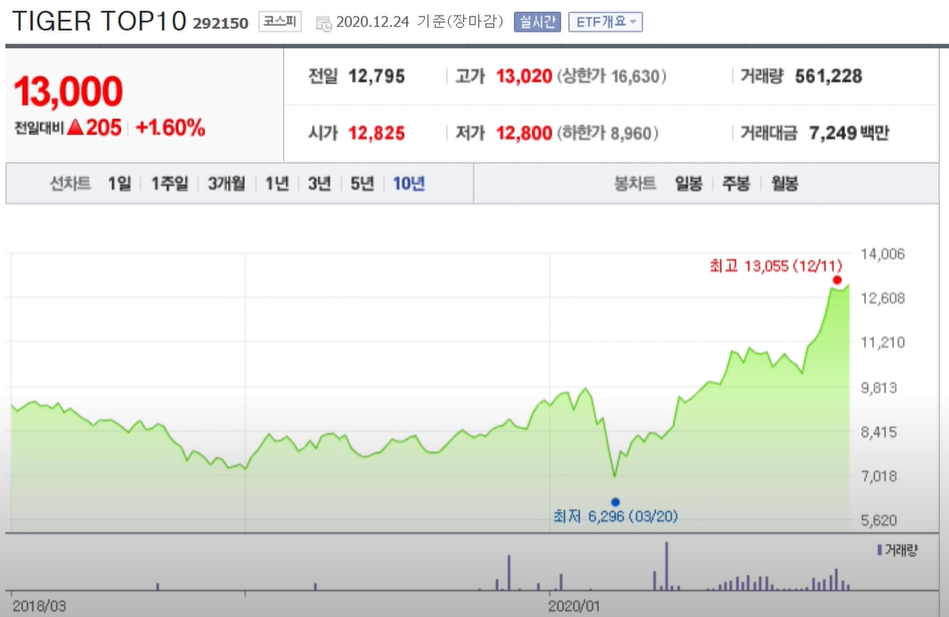This screenshot has width=949, height=617.
Task: Click the 2020.12.24 기준(장마감) date text
Action: tap(420, 22)
